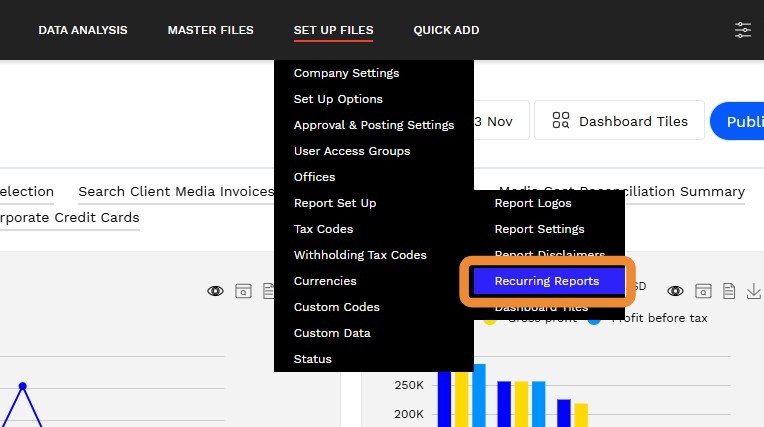Click the document icon on right chart
Image resolution: width=764 pixels, height=427 pixels.
pos(729,291)
